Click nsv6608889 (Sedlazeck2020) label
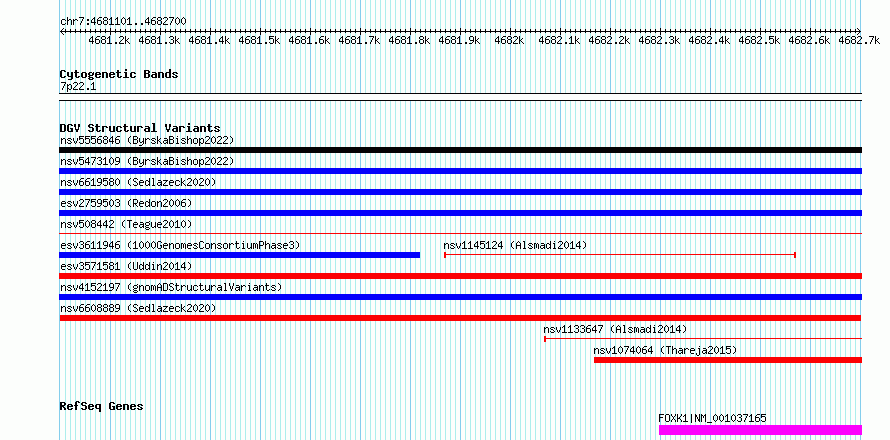The height and width of the screenshot is (440, 890). tap(138, 308)
